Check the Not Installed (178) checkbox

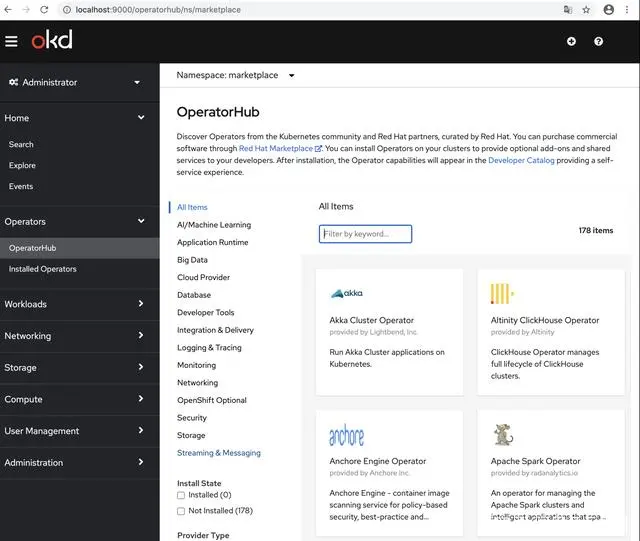[x=181, y=511]
